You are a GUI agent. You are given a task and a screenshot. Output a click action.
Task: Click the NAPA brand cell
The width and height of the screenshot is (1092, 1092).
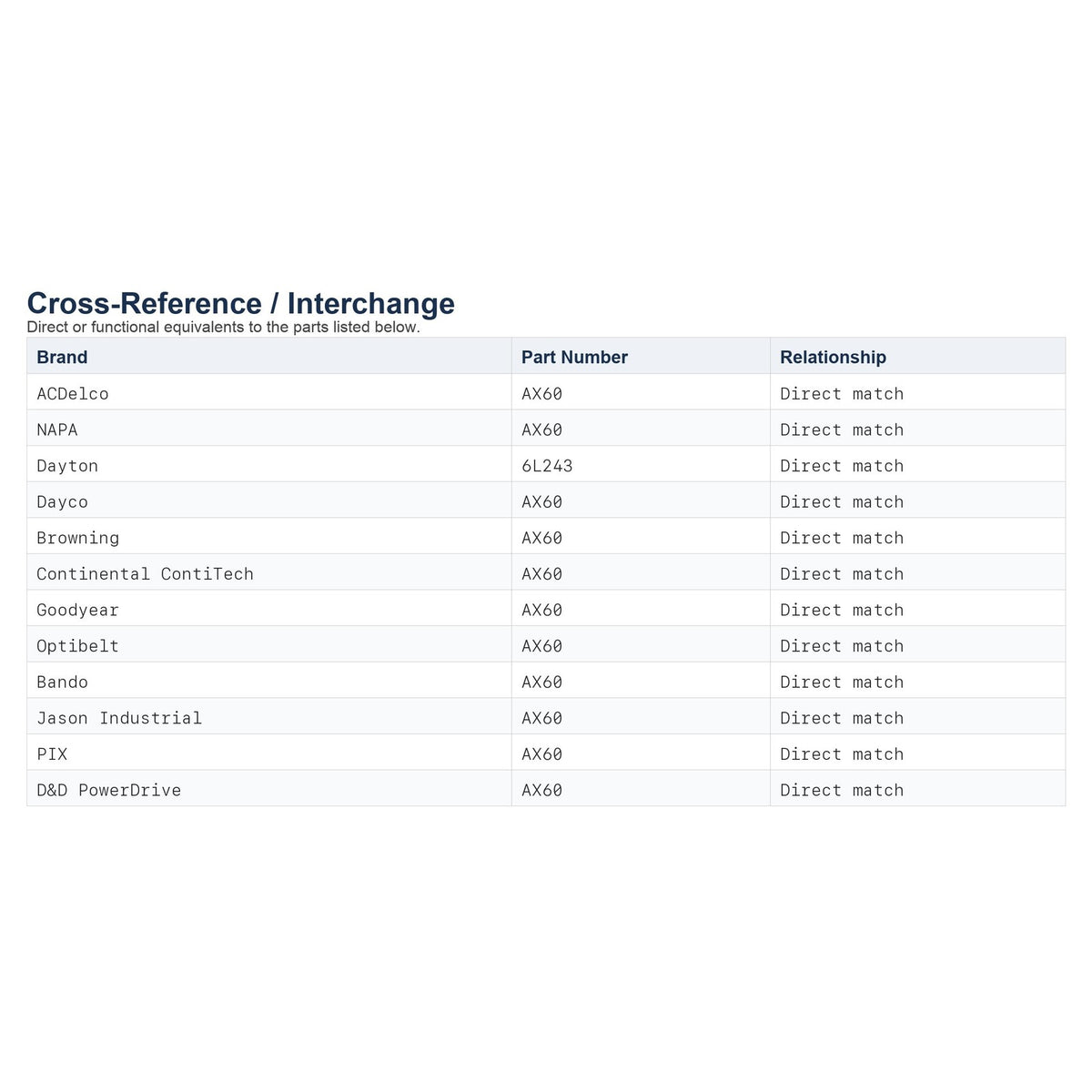269,430
